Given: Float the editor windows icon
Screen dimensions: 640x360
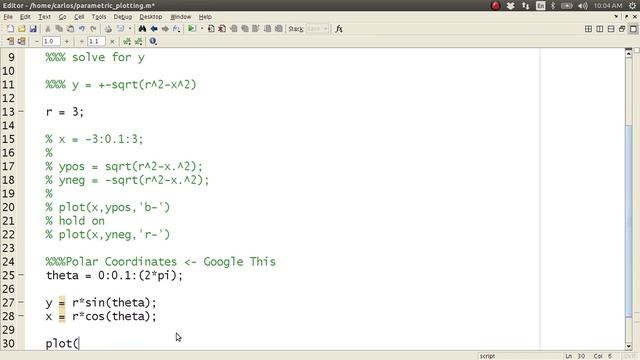Looking at the screenshot, I should click(x=622, y=29).
